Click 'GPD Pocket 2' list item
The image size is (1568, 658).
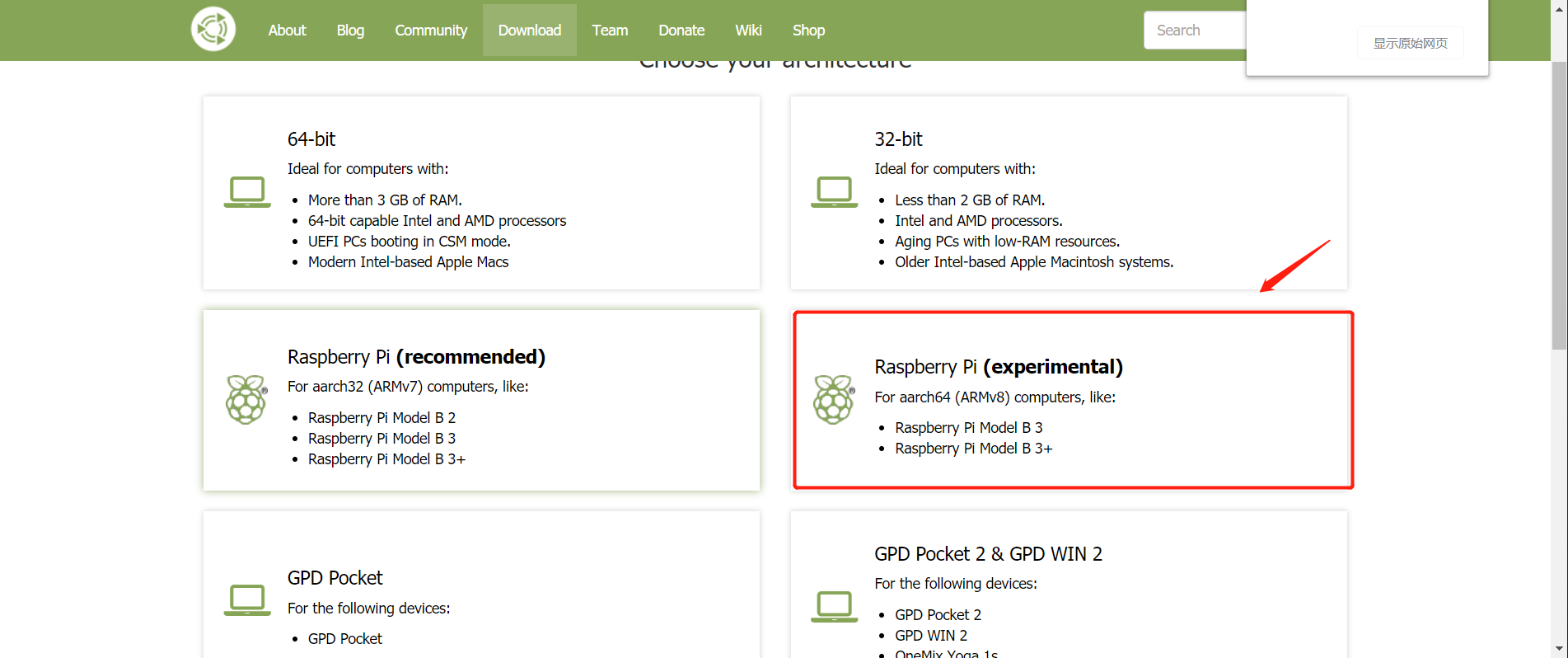[938, 615]
